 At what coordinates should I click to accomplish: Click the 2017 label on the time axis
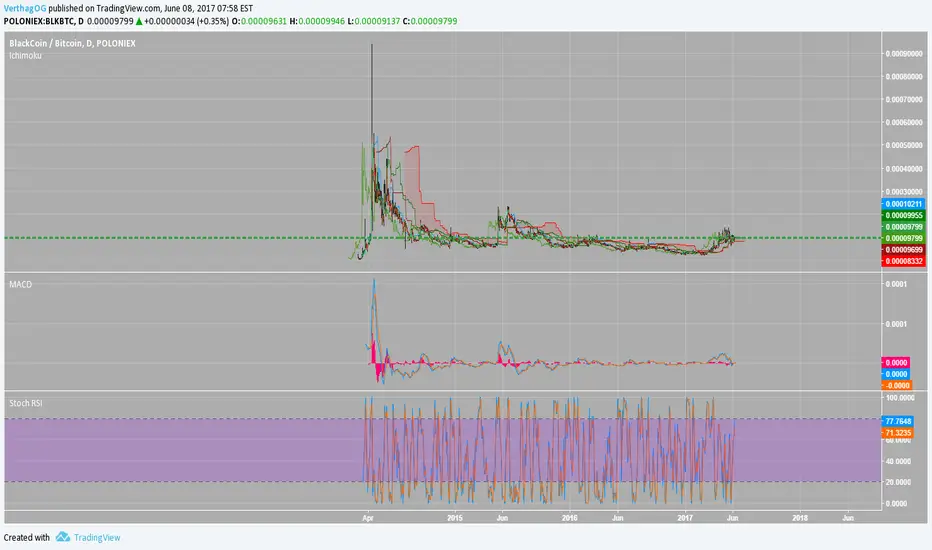(685, 518)
